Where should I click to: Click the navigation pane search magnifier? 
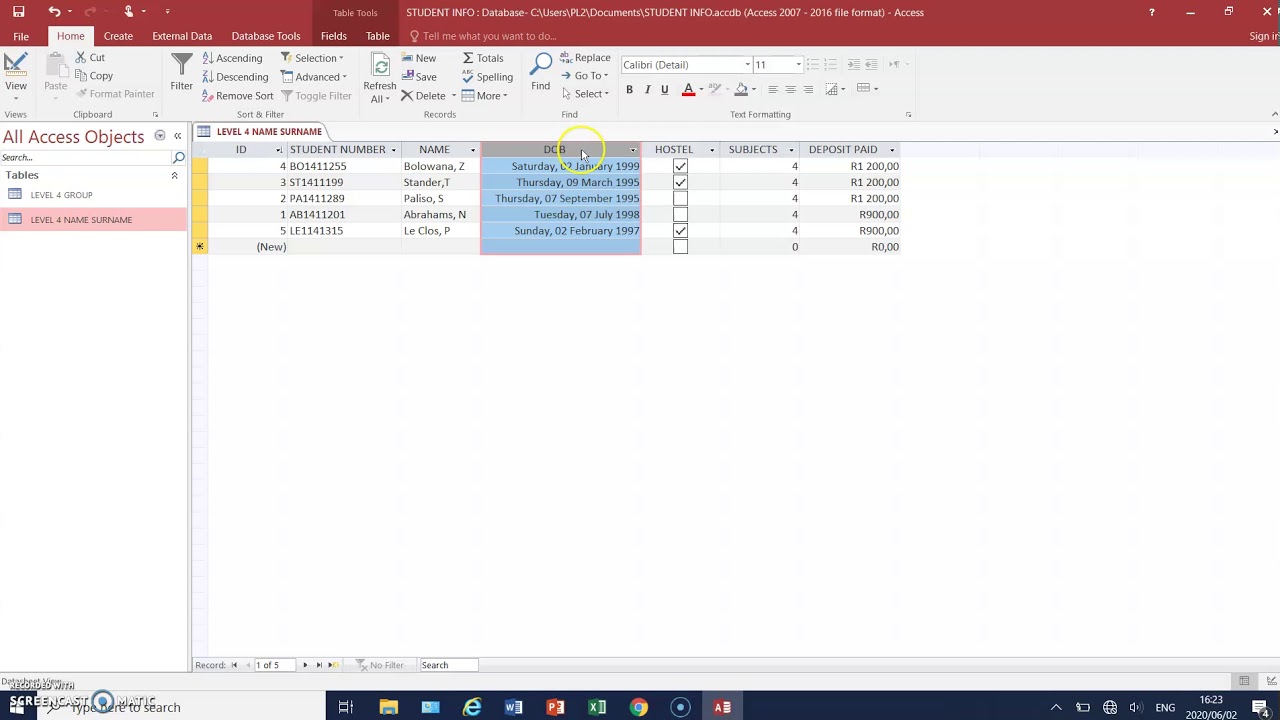179,158
